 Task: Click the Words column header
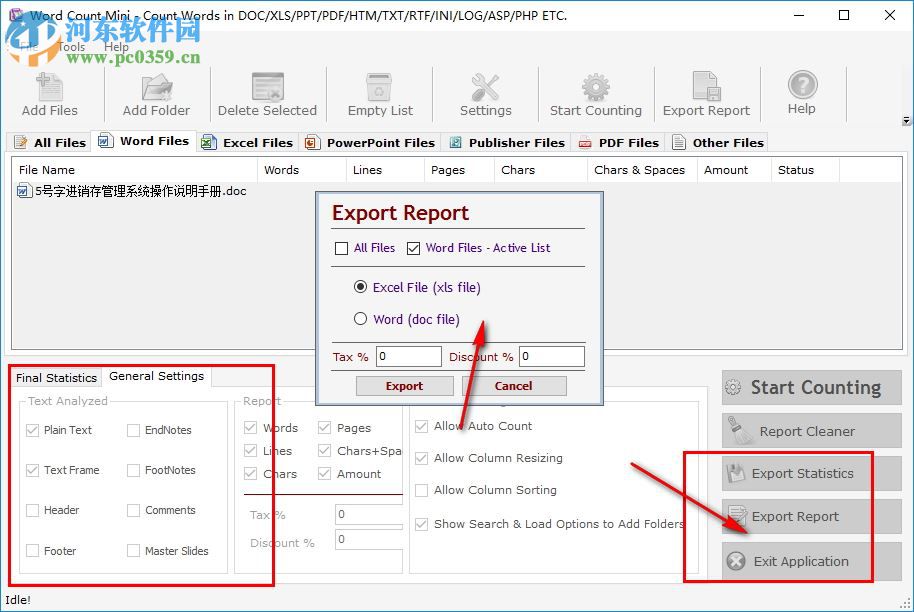301,170
